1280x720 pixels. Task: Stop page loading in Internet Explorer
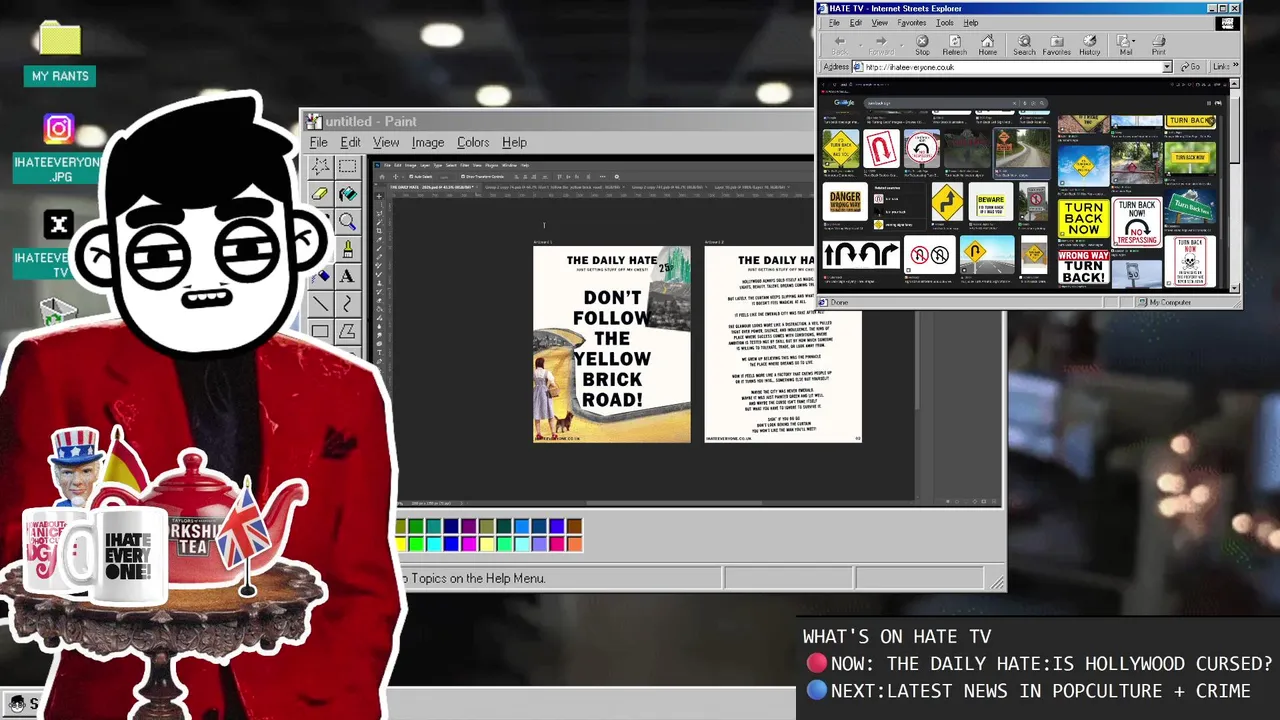click(922, 45)
